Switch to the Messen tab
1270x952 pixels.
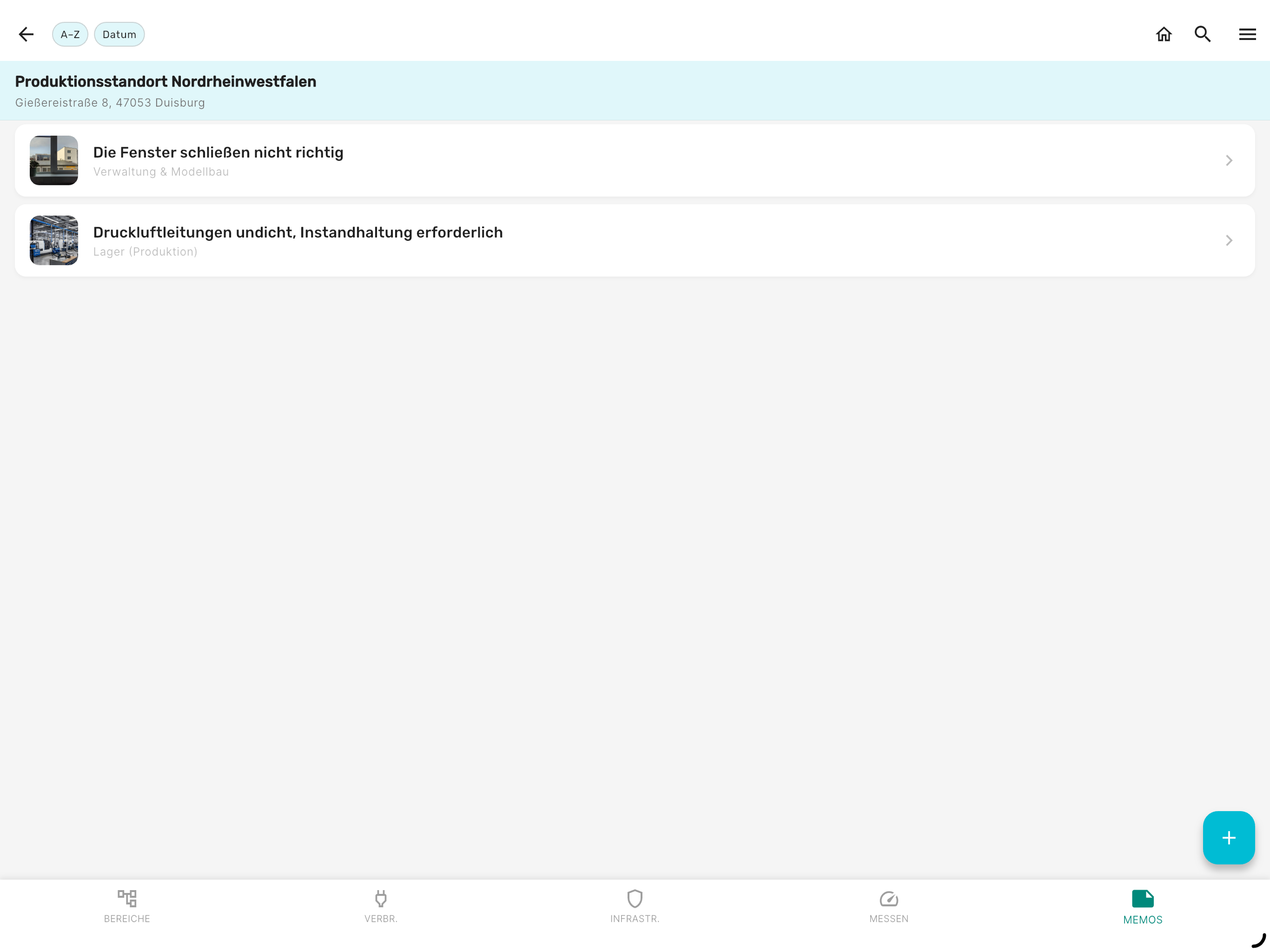[x=889, y=906]
